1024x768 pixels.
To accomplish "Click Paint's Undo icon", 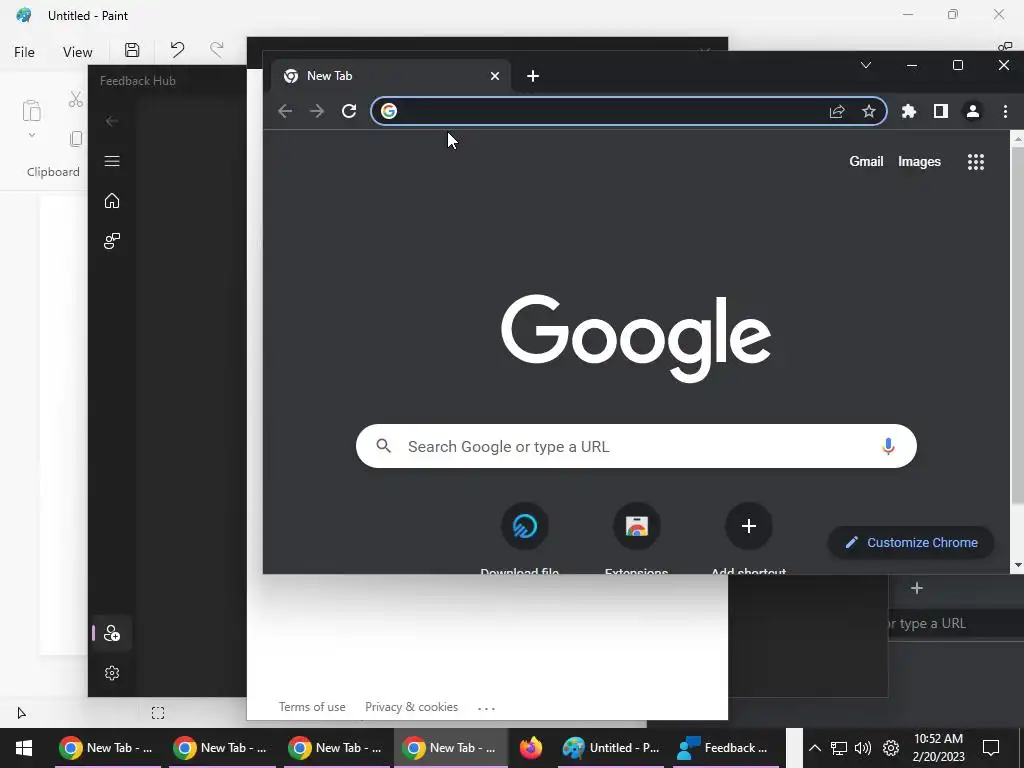I will pos(177,50).
